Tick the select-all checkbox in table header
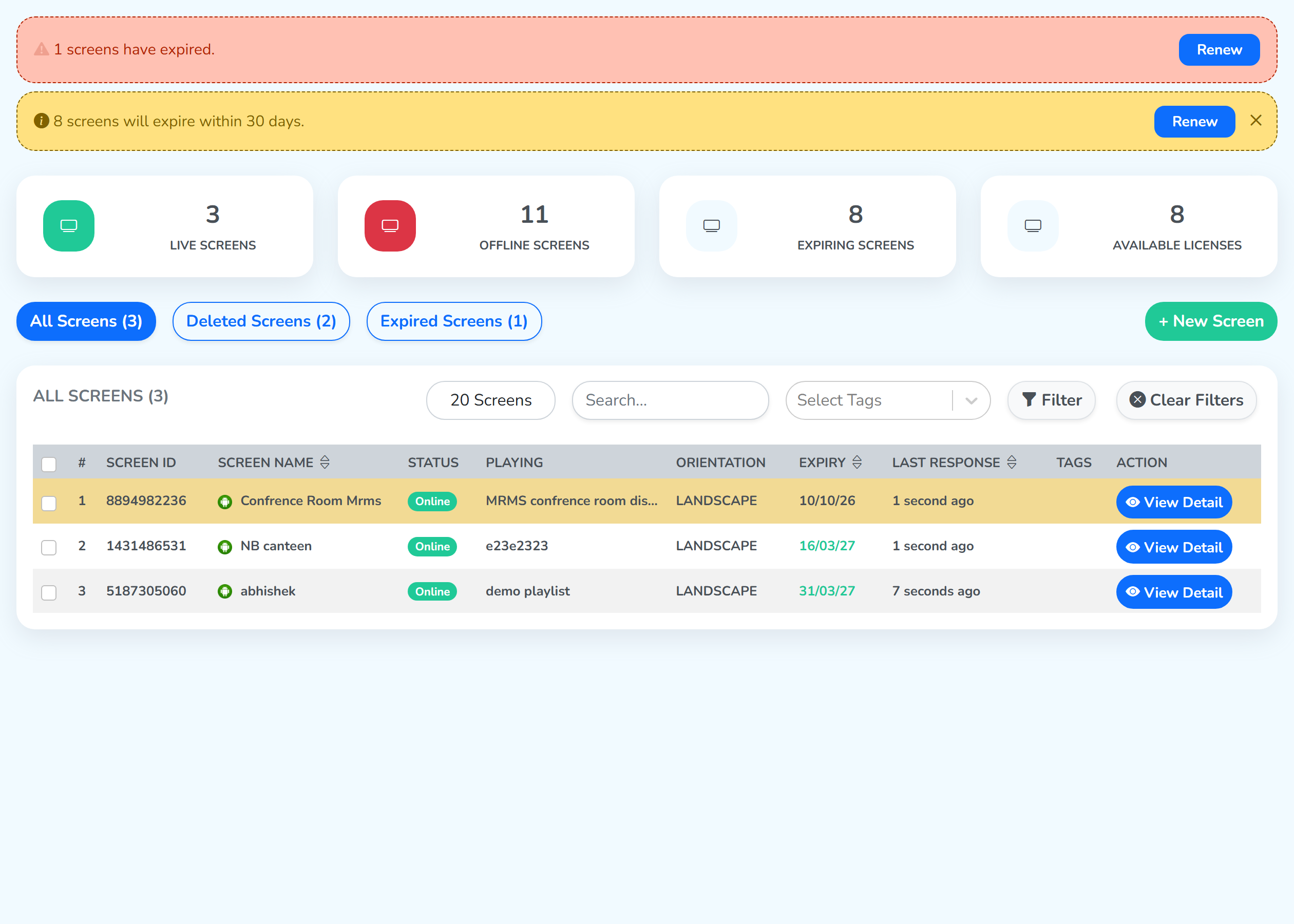Image resolution: width=1294 pixels, height=924 pixels. point(49,464)
